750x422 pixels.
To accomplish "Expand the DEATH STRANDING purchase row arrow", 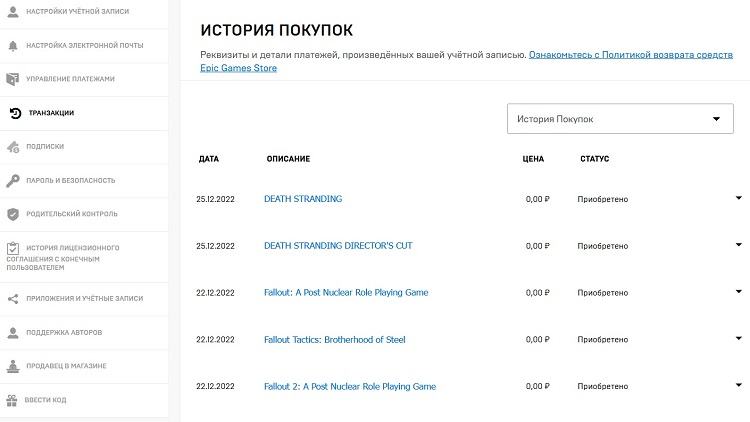I will click(x=738, y=198).
